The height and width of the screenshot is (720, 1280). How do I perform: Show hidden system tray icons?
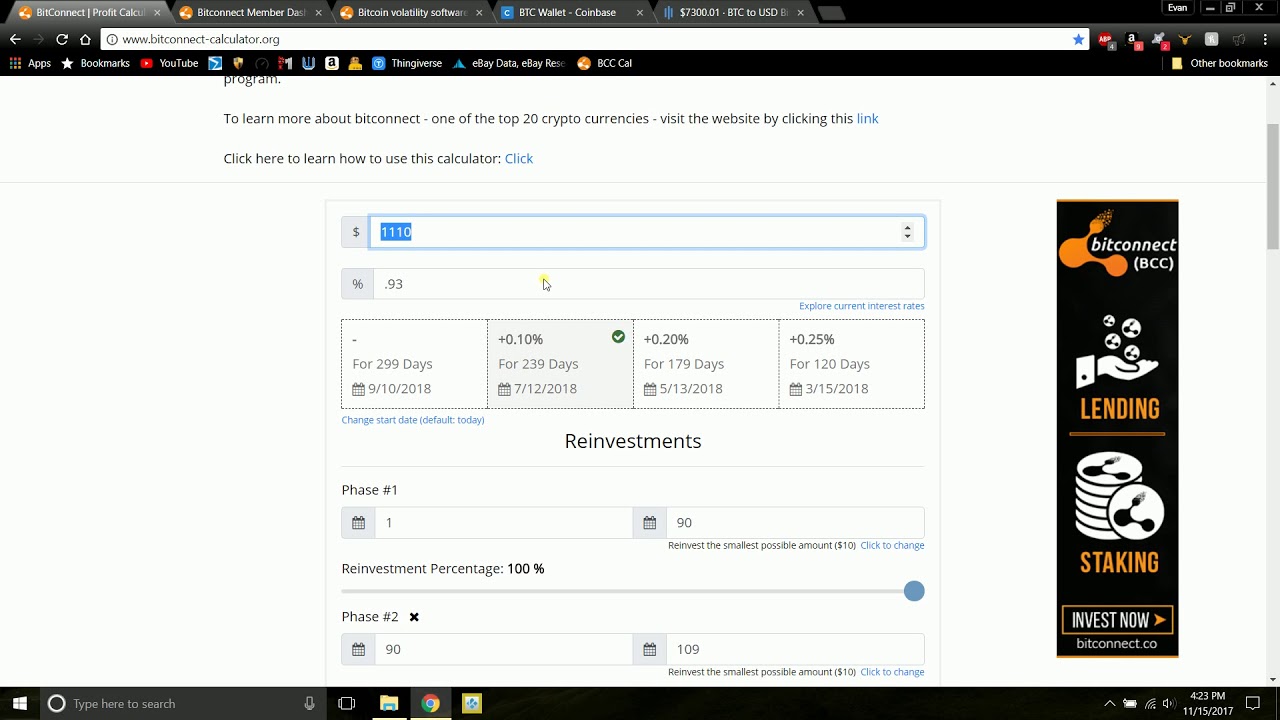[1109, 703]
